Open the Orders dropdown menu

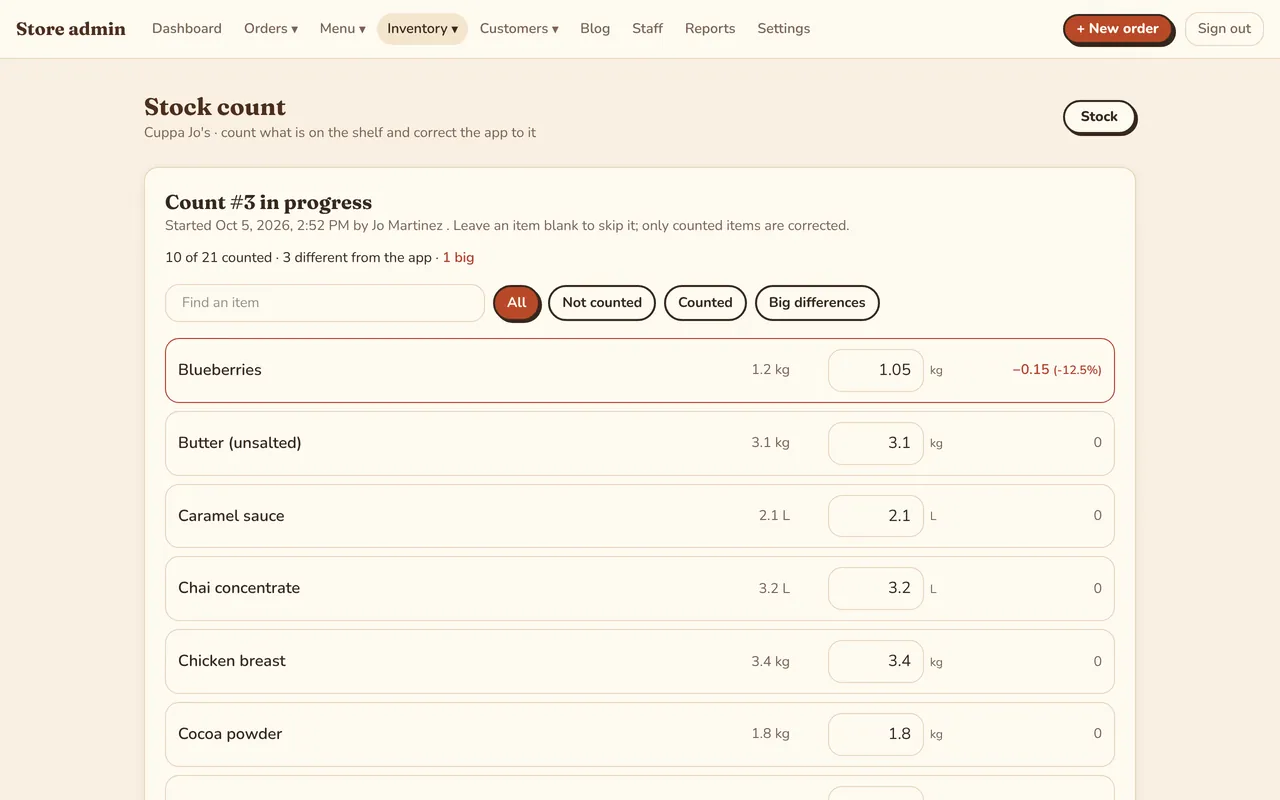[x=271, y=29]
